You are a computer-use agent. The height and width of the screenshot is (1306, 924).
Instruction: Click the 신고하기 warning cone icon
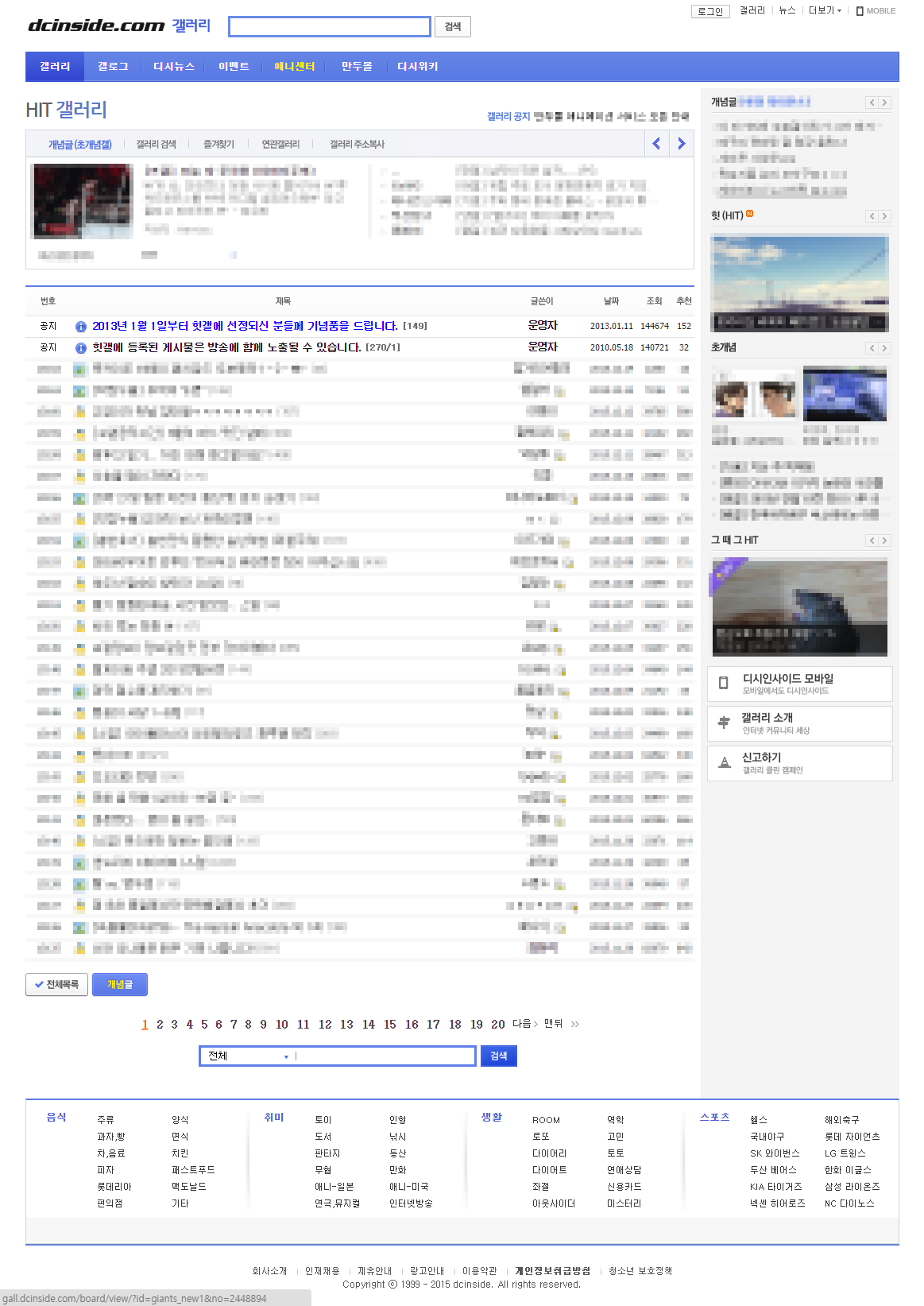coord(725,762)
